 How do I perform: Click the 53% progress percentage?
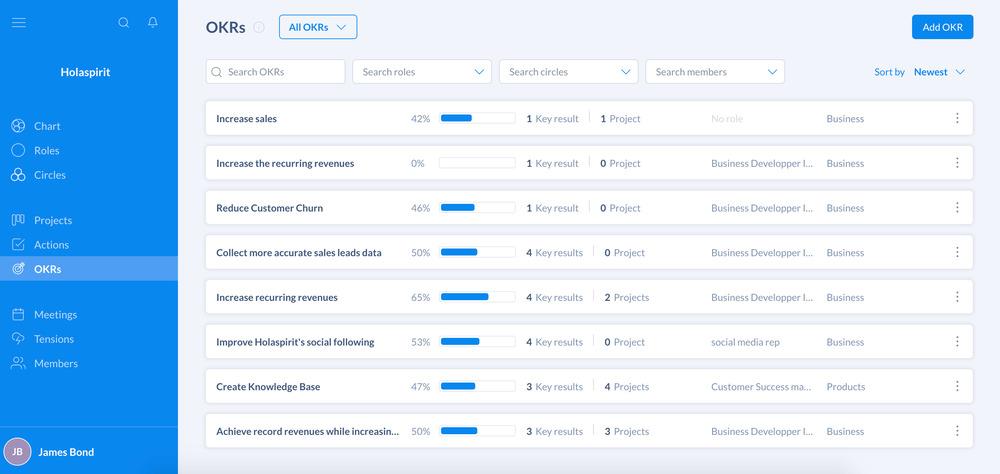420,342
